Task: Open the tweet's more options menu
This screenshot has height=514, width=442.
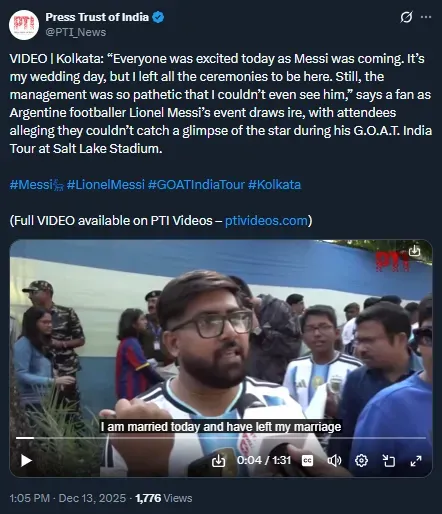Action: click(426, 17)
